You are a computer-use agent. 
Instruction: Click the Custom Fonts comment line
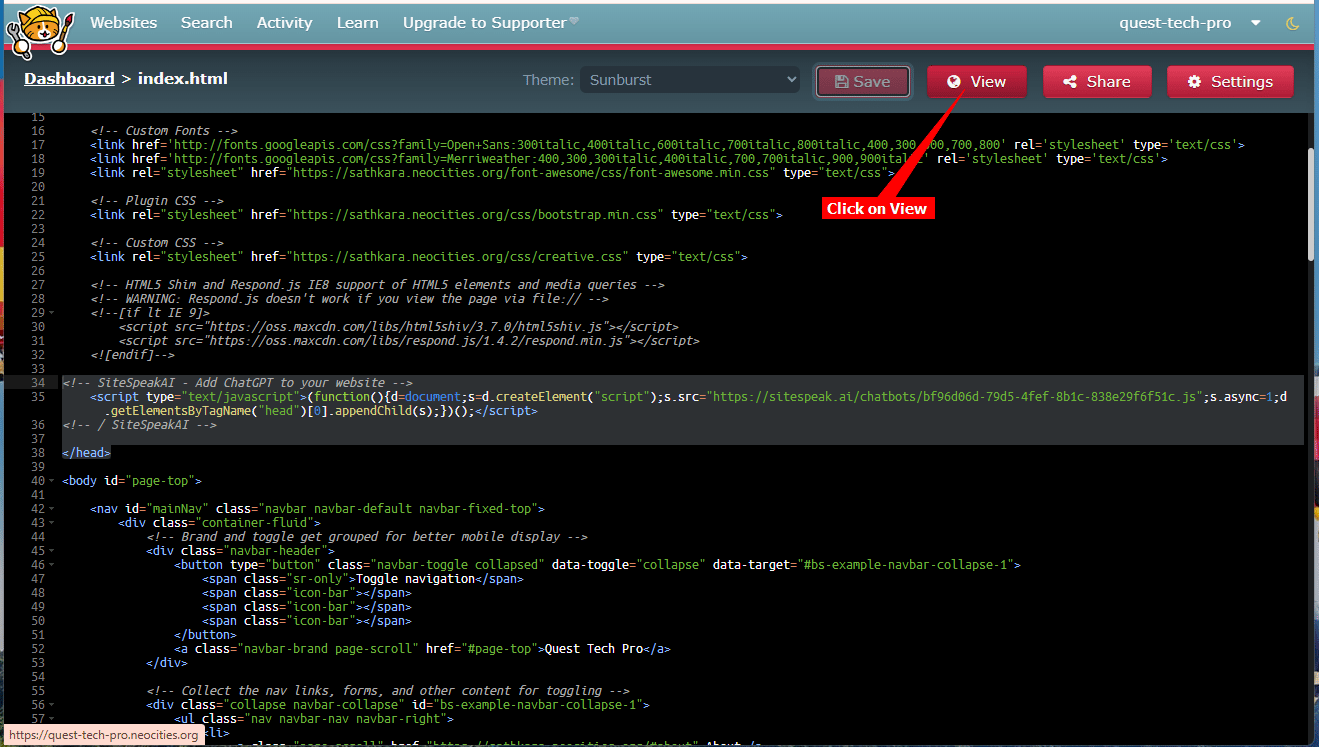pos(164,131)
